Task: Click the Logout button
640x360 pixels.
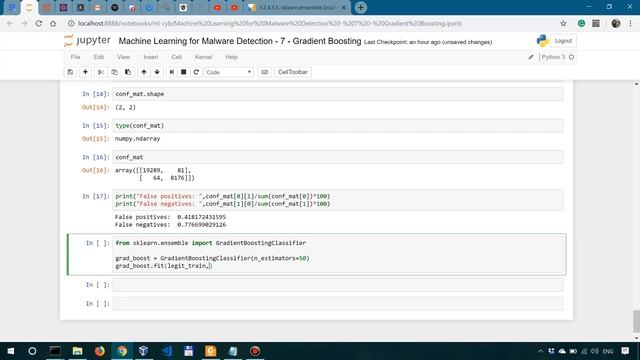Action: pos(563,41)
